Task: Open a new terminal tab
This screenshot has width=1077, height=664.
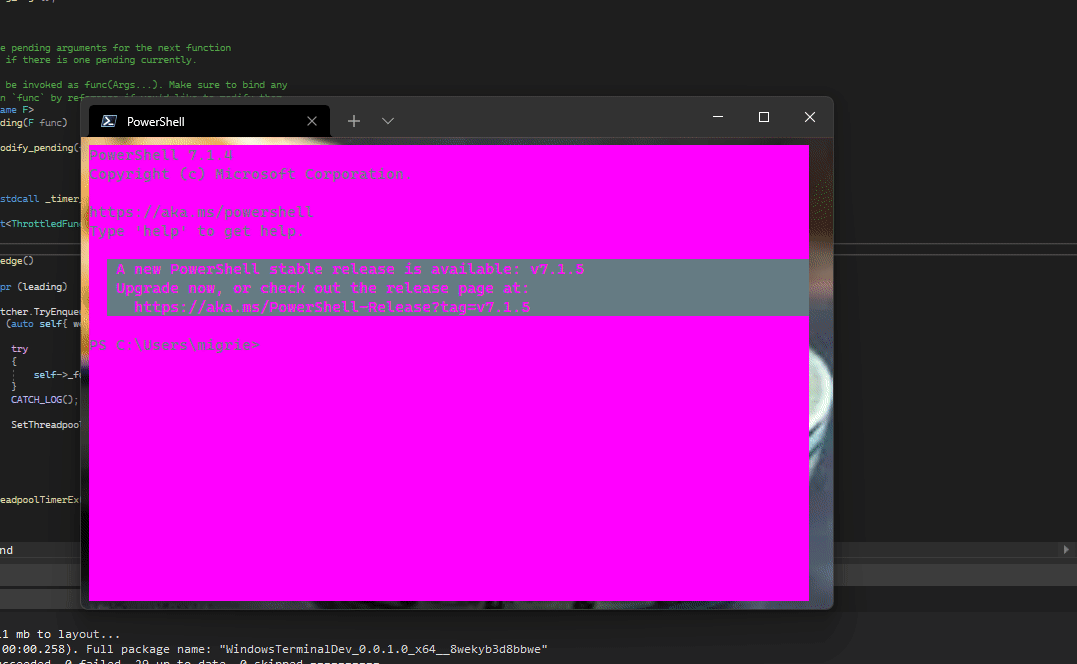Action: pyautogui.click(x=354, y=122)
